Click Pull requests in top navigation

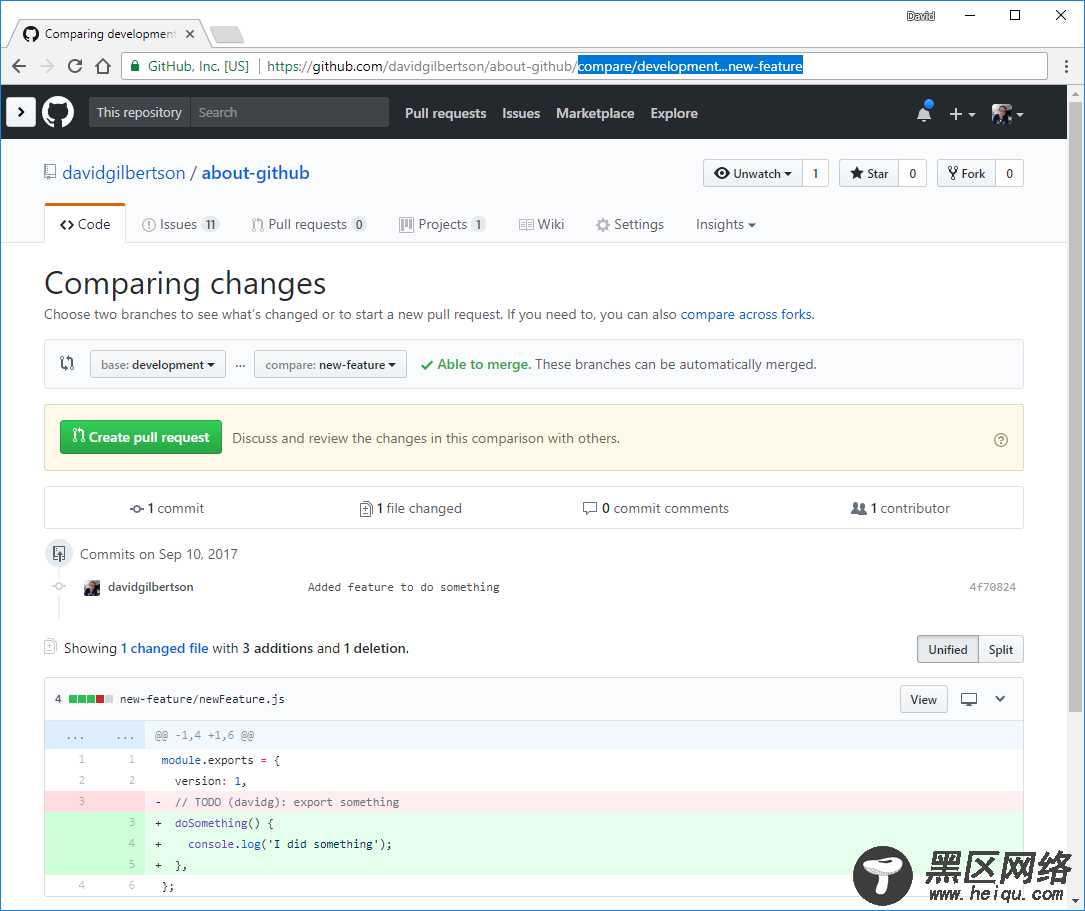446,113
